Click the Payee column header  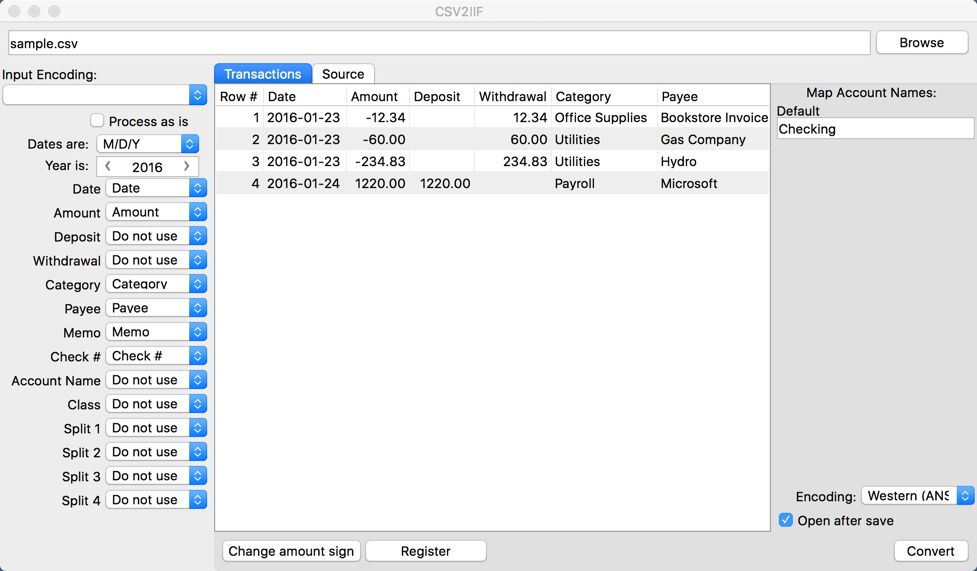713,96
